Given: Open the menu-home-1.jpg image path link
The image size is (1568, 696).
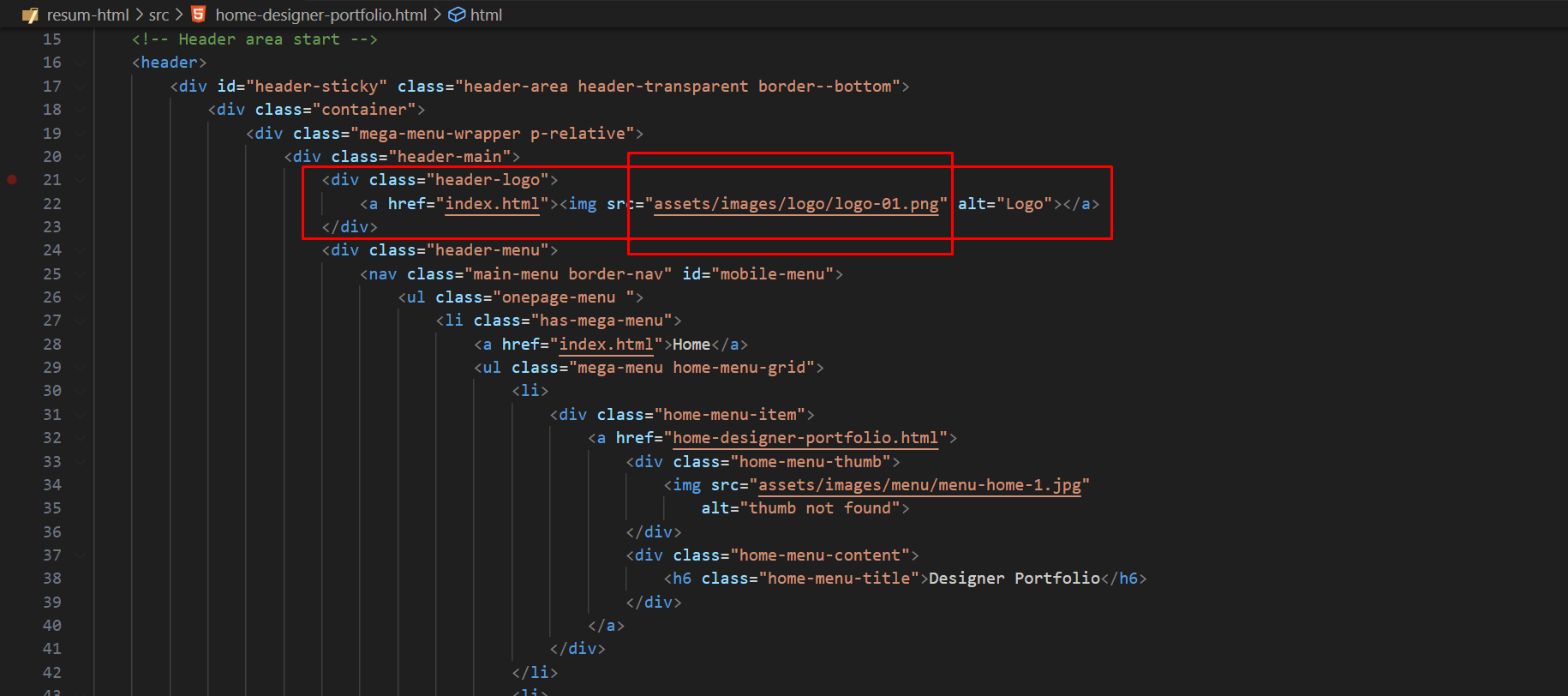Looking at the screenshot, I should click(919, 485).
